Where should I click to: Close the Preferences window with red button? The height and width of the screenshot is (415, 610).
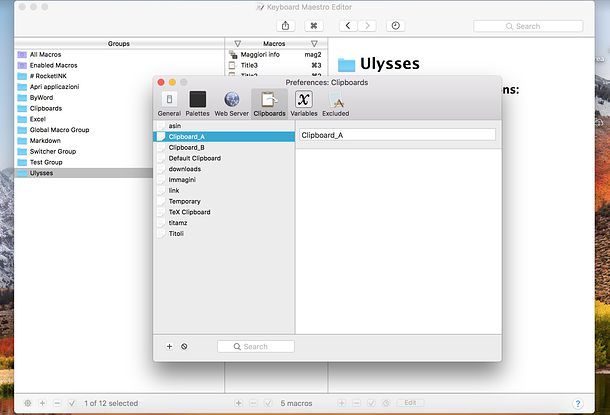161,82
